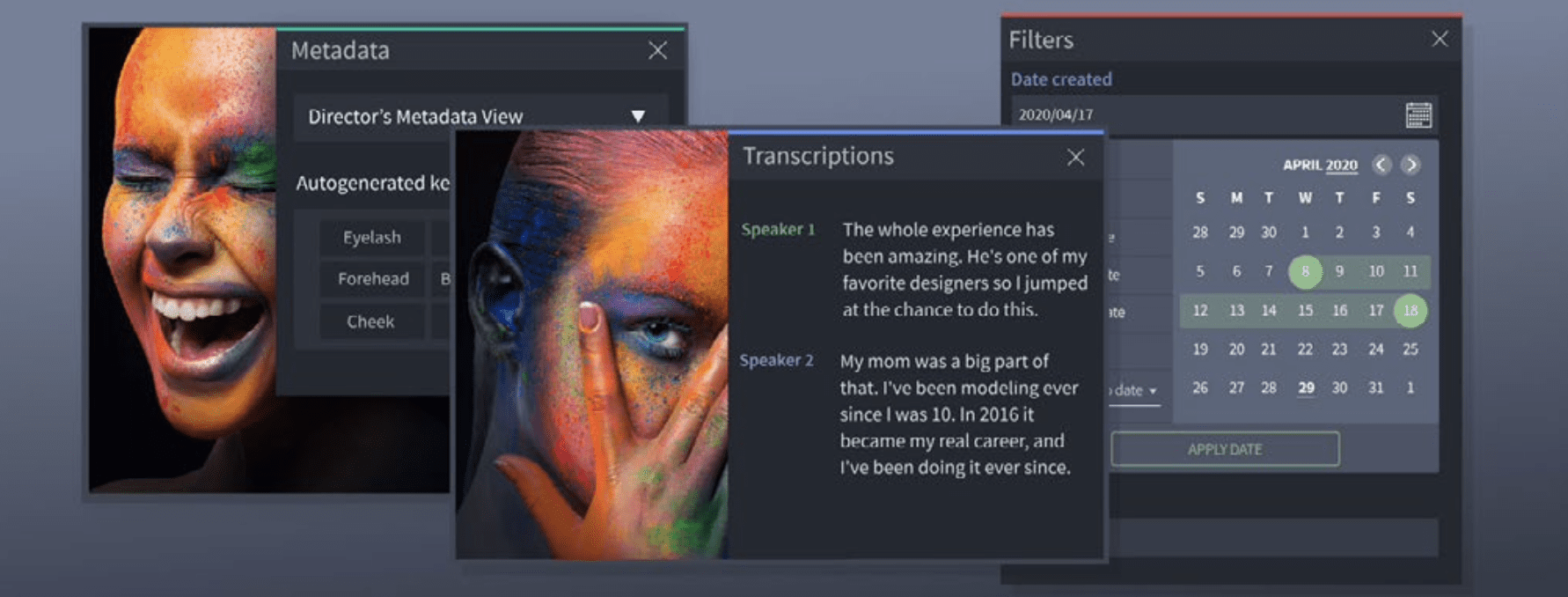Close the Transcriptions panel
1568x597 pixels.
(x=1075, y=158)
